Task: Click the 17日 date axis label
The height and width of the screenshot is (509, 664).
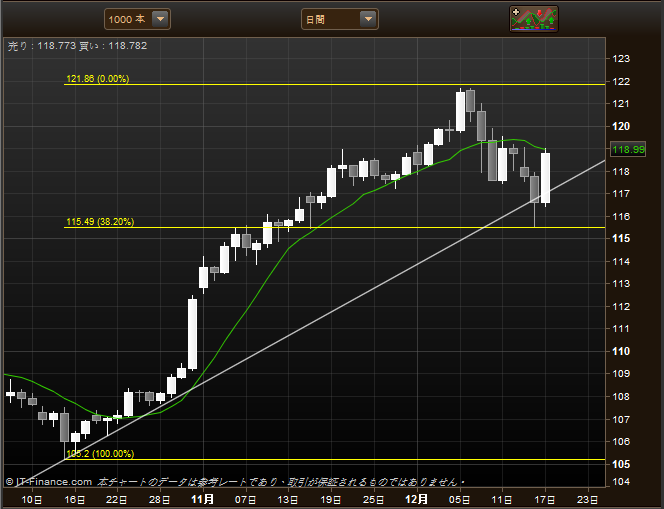Action: coord(545,500)
